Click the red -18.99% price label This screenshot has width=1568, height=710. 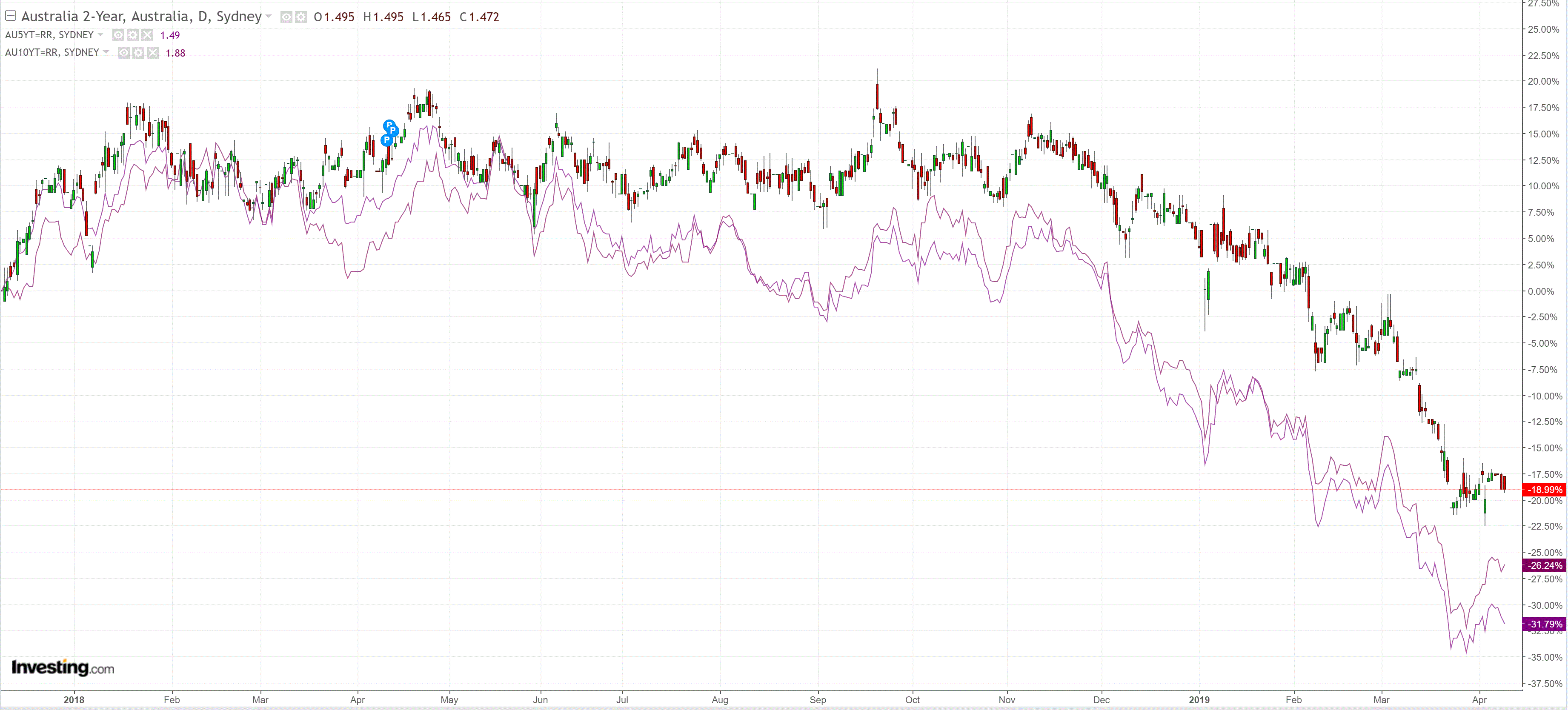pyautogui.click(x=1544, y=489)
